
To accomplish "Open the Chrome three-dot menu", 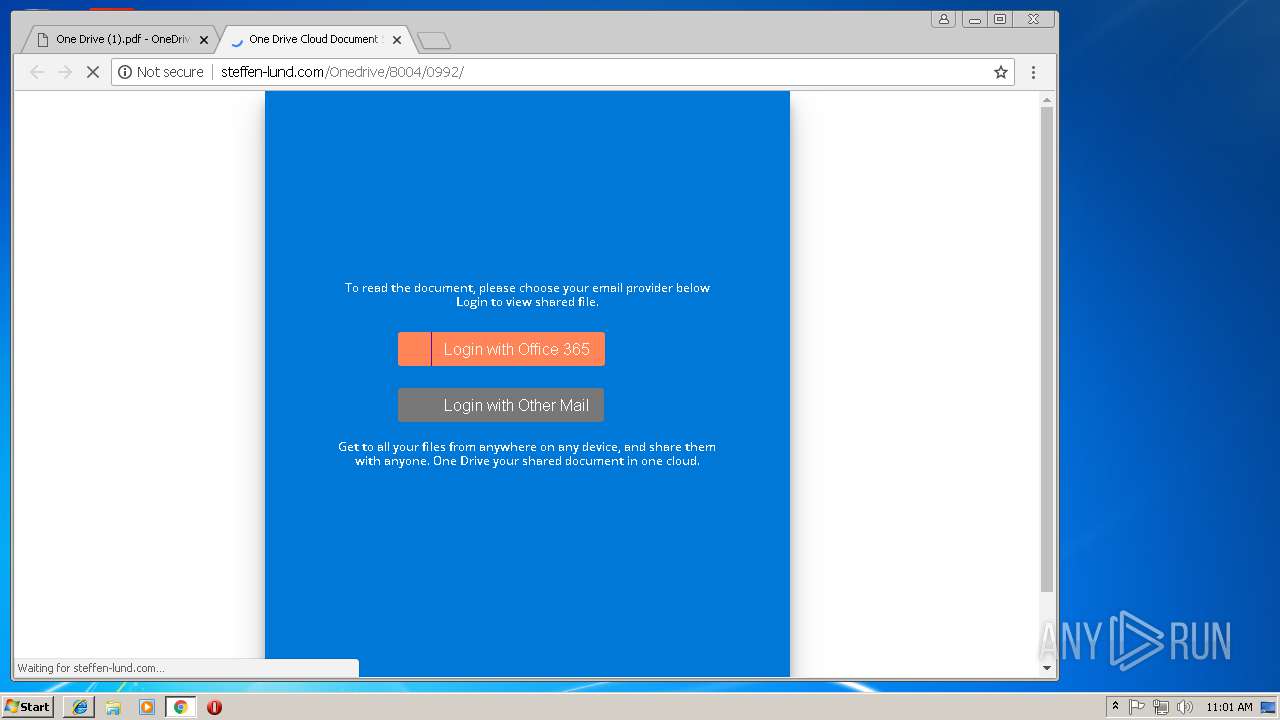I will pos(1034,72).
